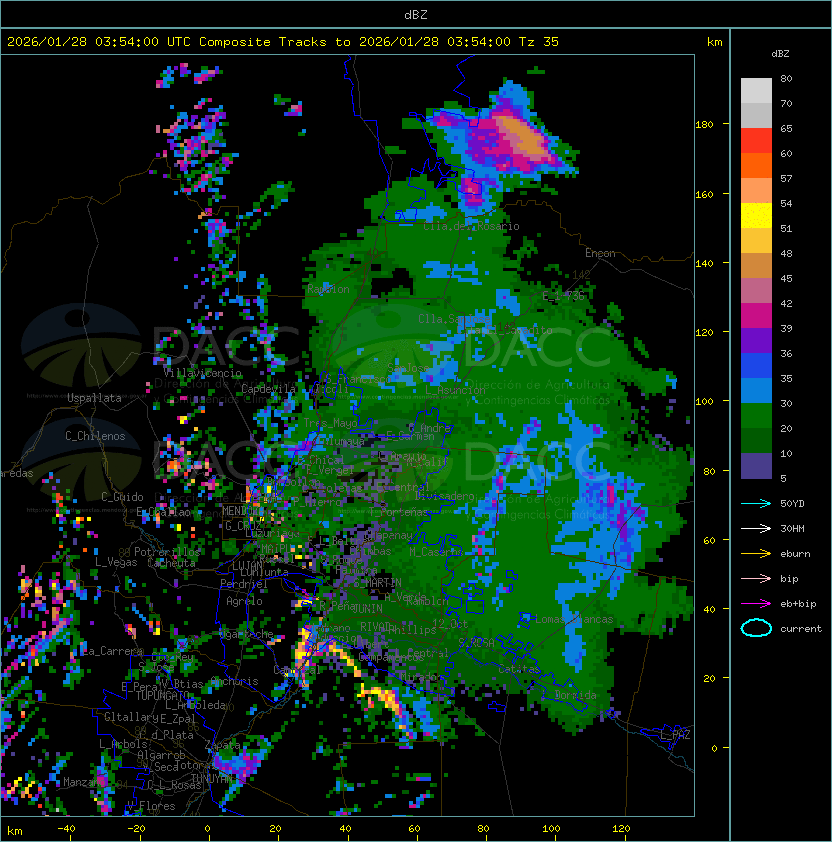Image resolution: width=832 pixels, height=842 pixels.
Task: Pick the bright yellow 51–54 dBZ swatch
Action: tap(756, 215)
